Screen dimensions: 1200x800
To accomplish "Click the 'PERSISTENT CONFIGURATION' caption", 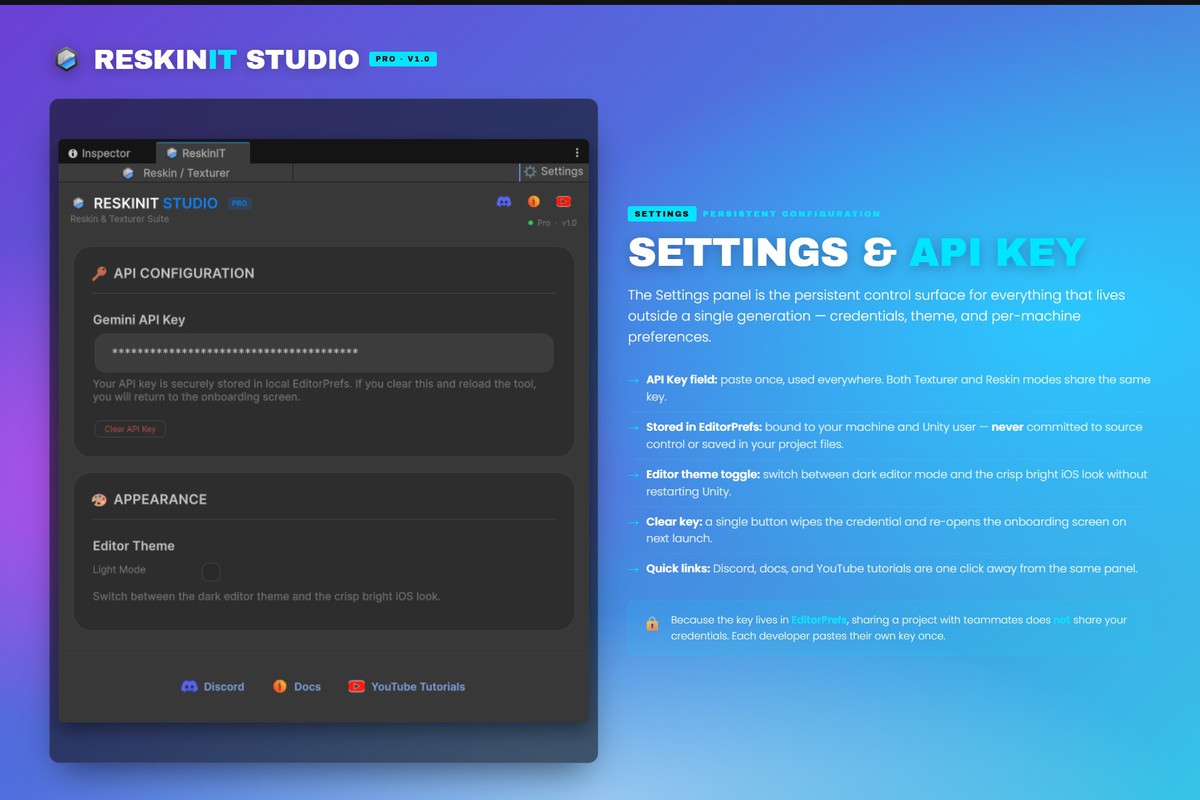I will (x=791, y=214).
